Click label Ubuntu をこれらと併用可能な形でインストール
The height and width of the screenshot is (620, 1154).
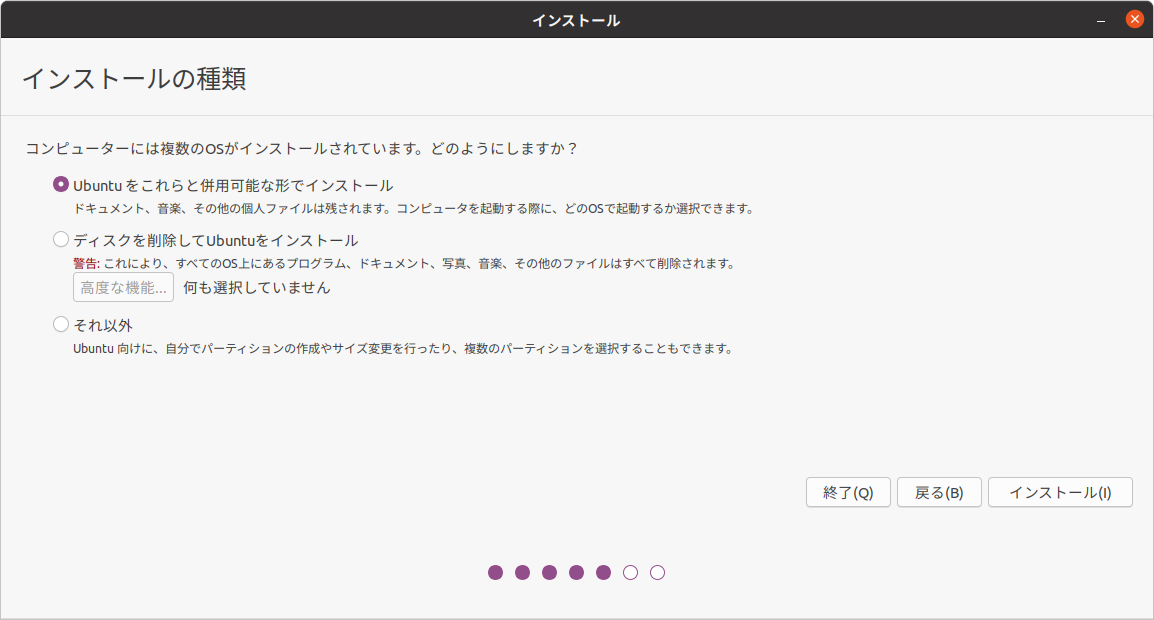[233, 186]
